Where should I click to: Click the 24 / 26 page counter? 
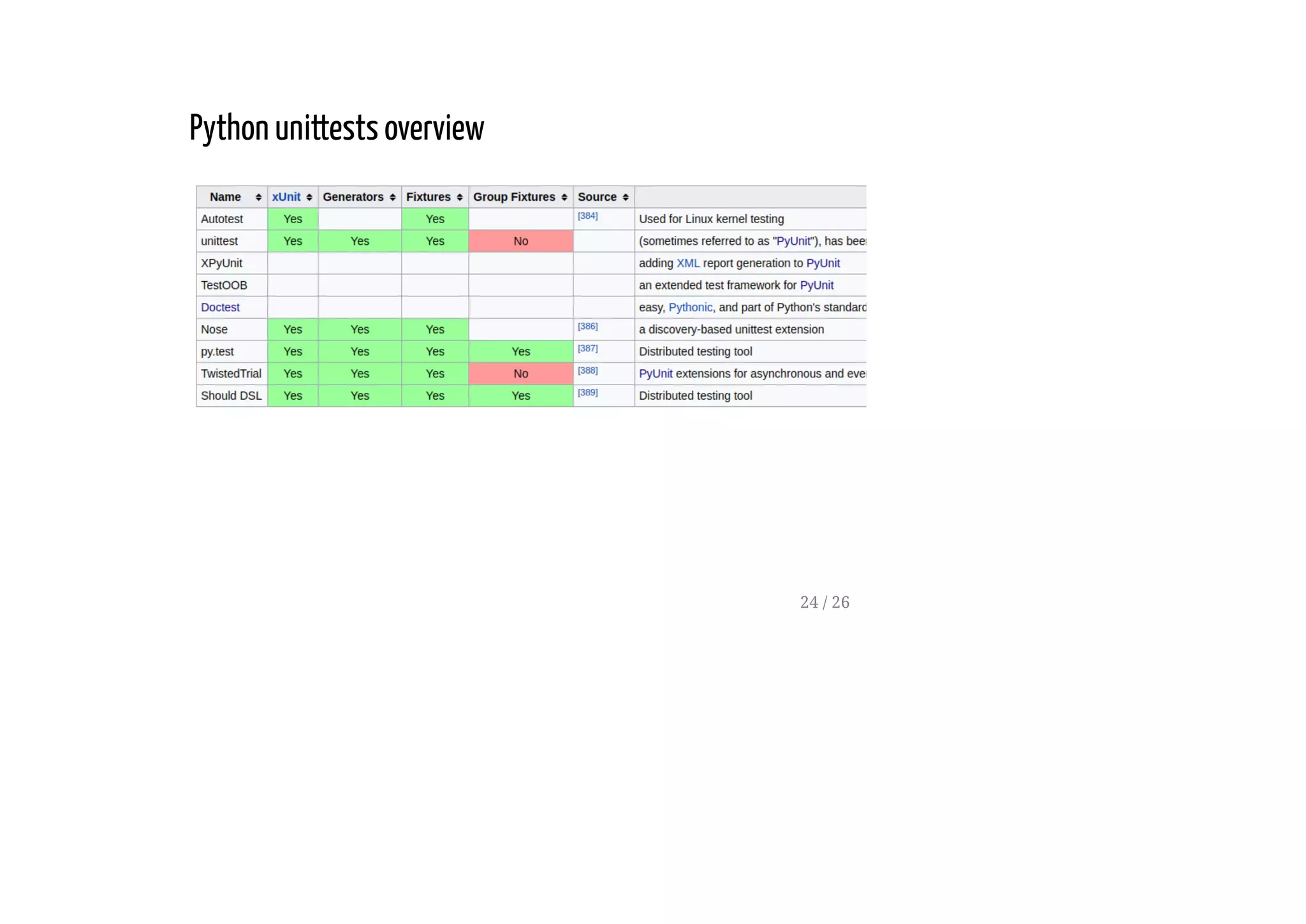click(824, 603)
